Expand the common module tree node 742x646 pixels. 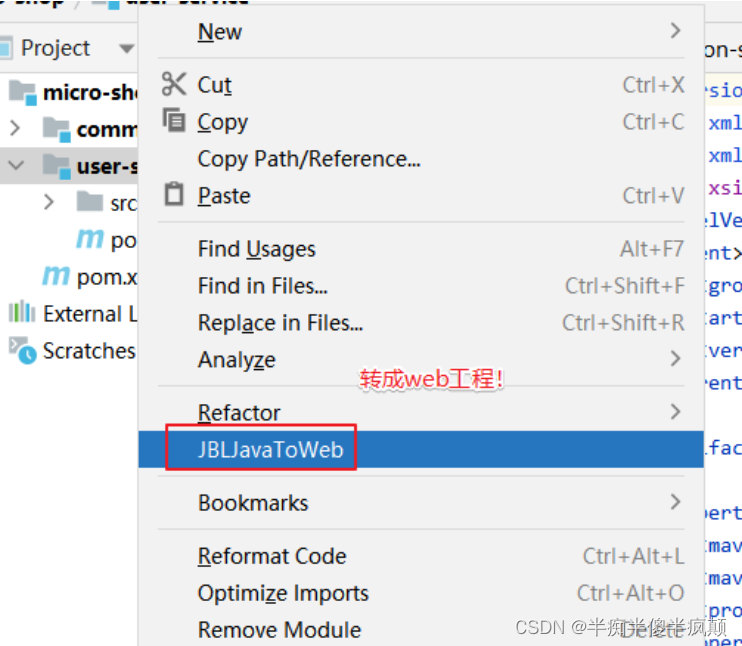[16, 128]
